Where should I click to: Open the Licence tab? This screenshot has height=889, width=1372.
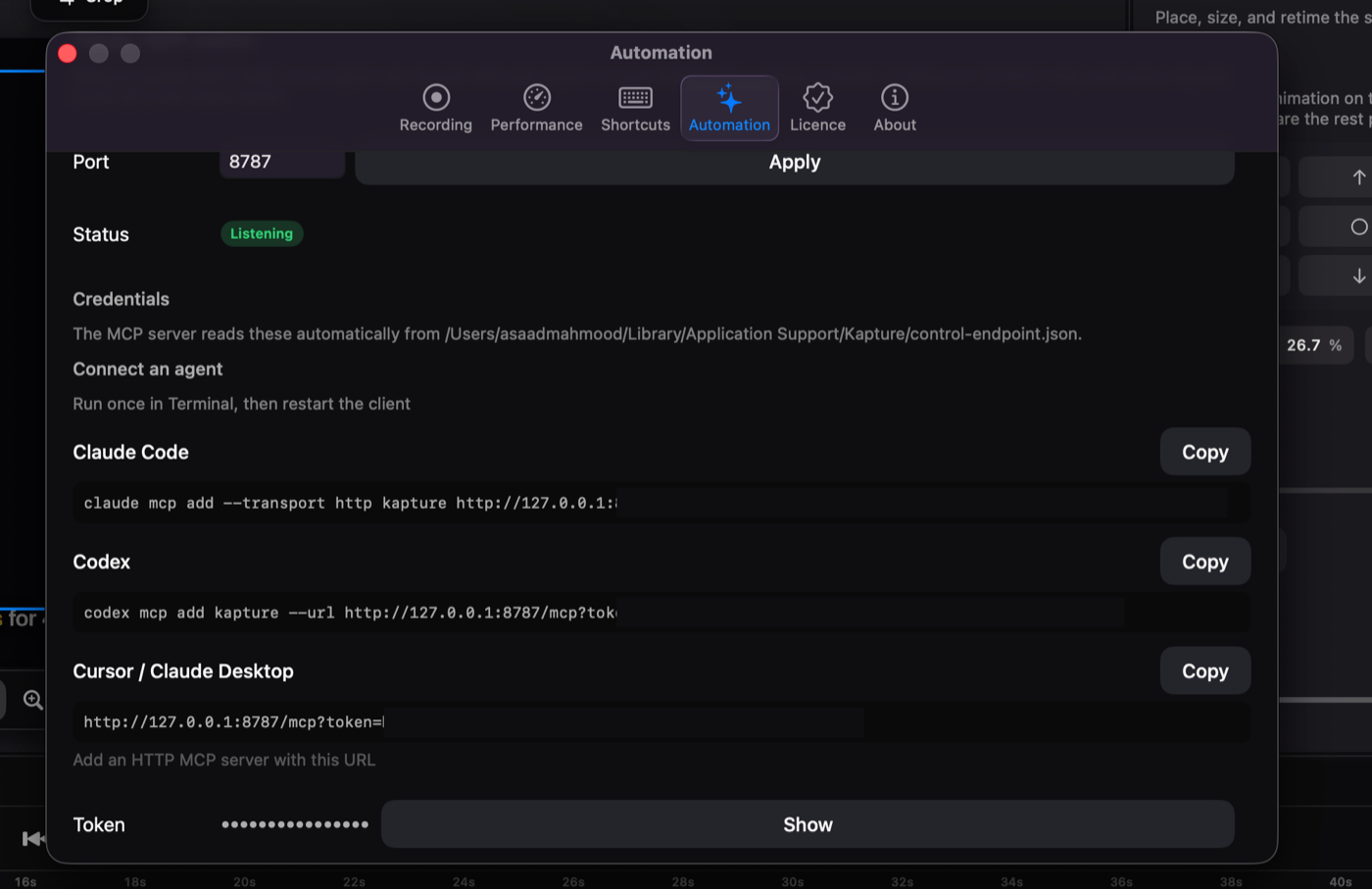817,108
